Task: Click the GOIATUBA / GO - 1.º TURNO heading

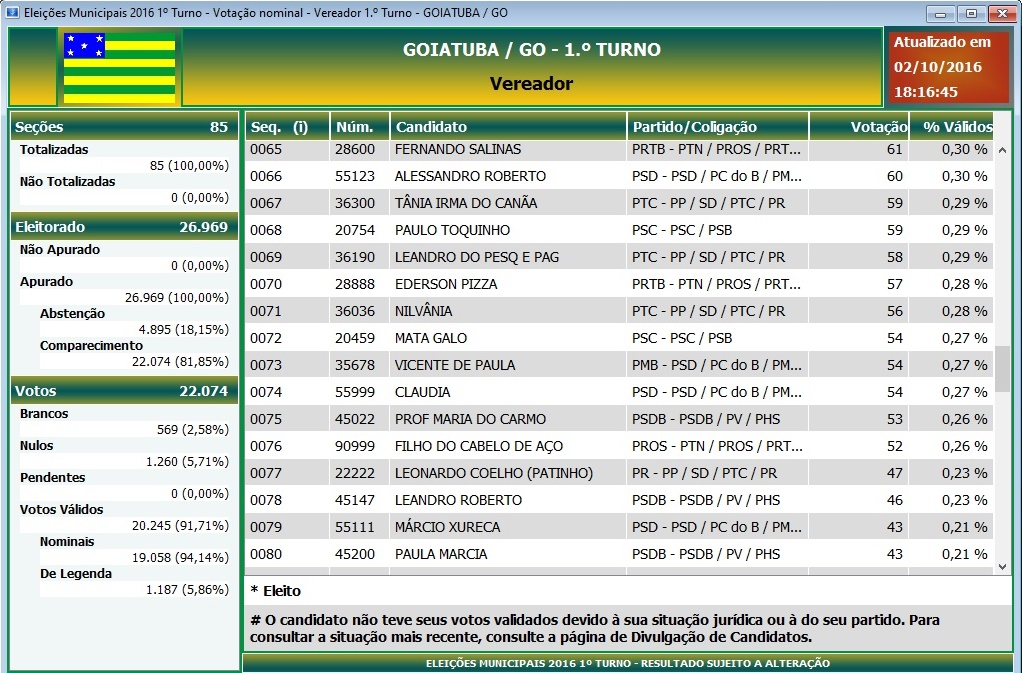Action: click(532, 50)
